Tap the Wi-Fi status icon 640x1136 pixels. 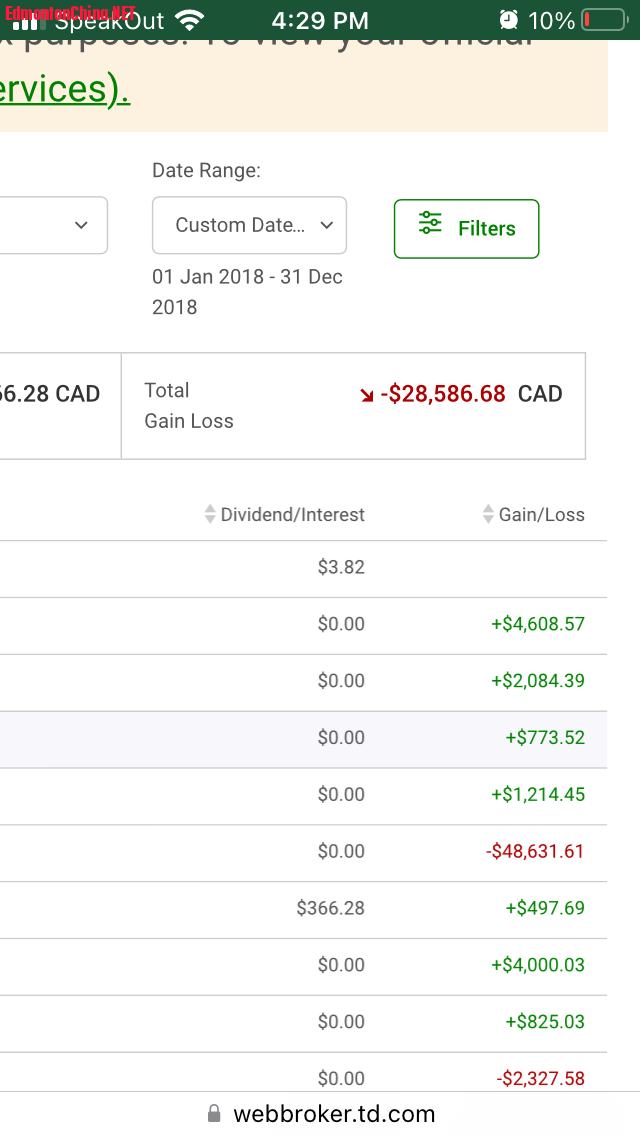[188, 20]
